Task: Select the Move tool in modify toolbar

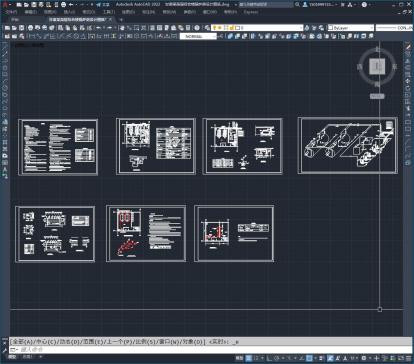Action: 408,81
